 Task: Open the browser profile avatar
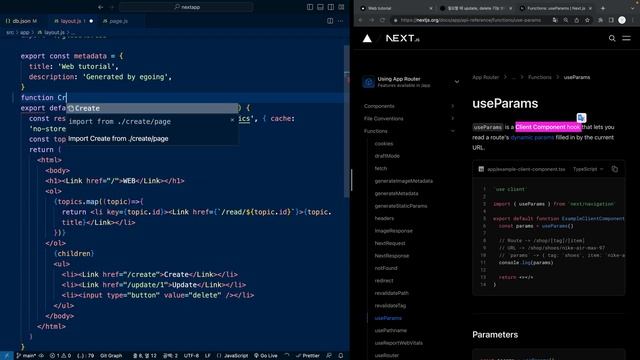(x=622, y=20)
